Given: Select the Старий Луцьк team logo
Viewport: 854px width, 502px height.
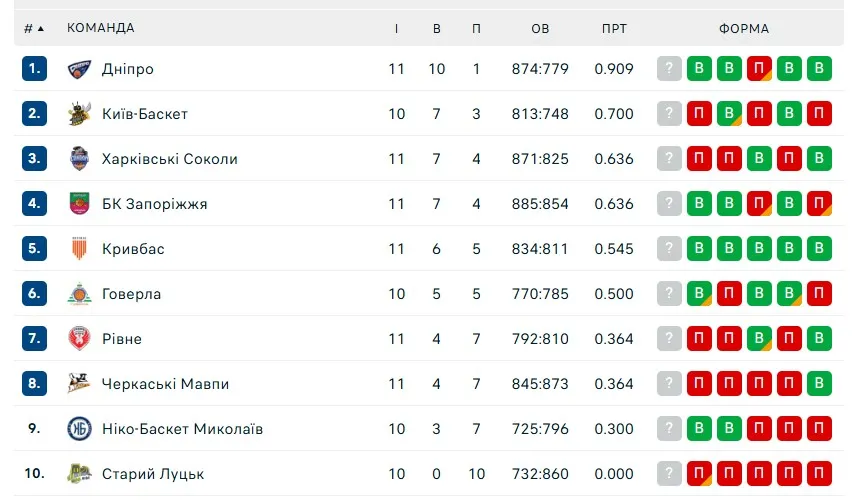Looking at the screenshot, I should click(x=79, y=473).
